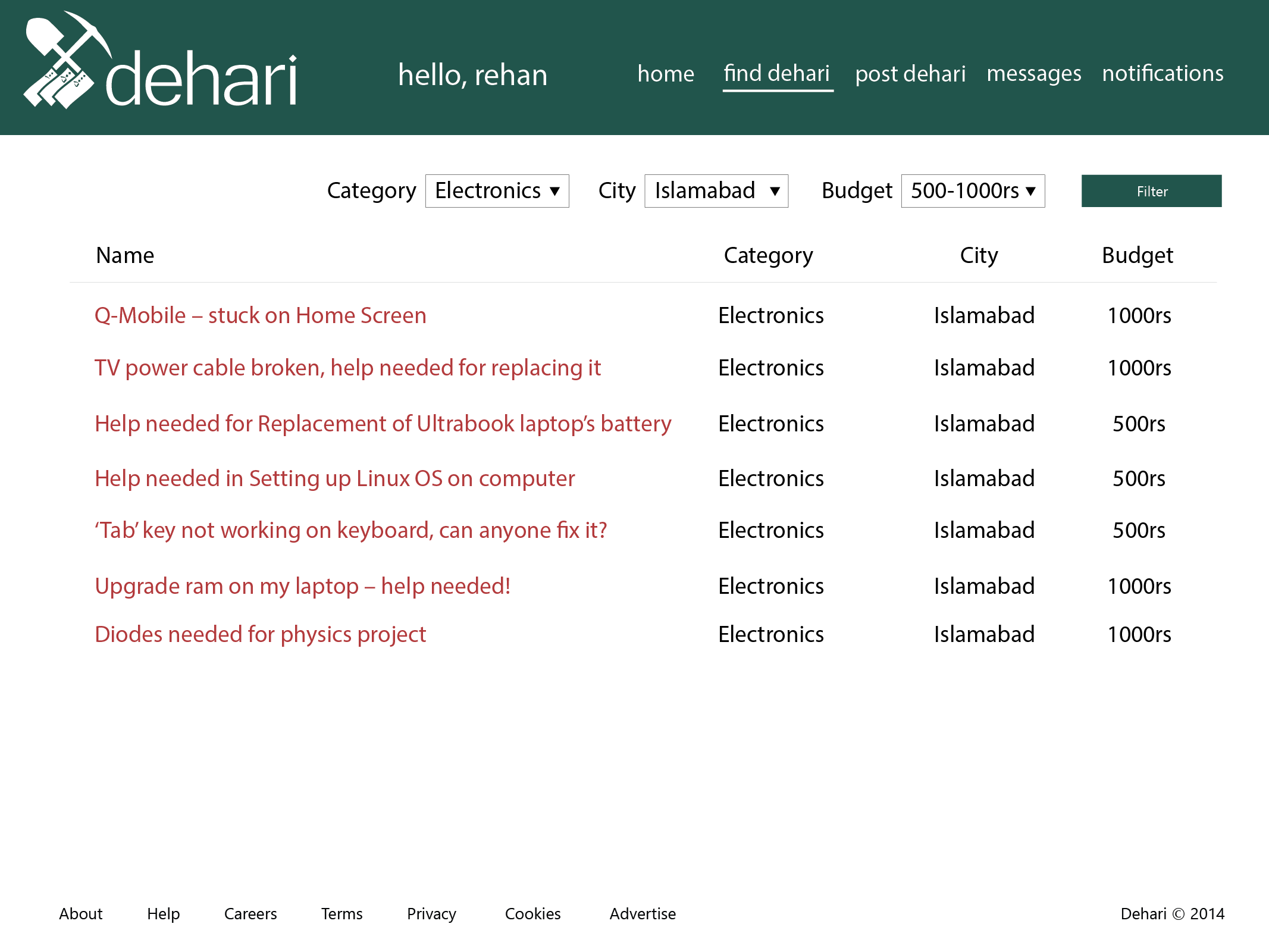Open the Ultrabook laptop battery replacement listing

pos(383,424)
